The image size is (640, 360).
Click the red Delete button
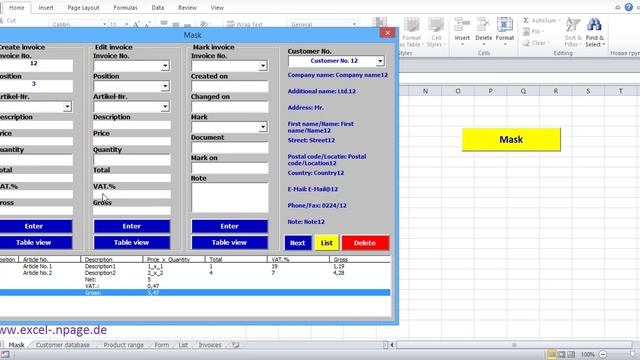point(365,243)
